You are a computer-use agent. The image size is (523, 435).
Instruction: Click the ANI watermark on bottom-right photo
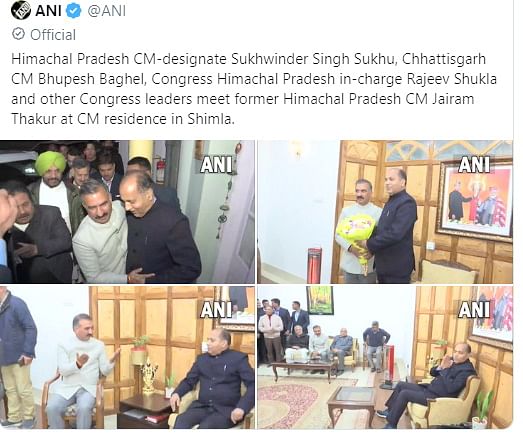pyautogui.click(x=474, y=310)
